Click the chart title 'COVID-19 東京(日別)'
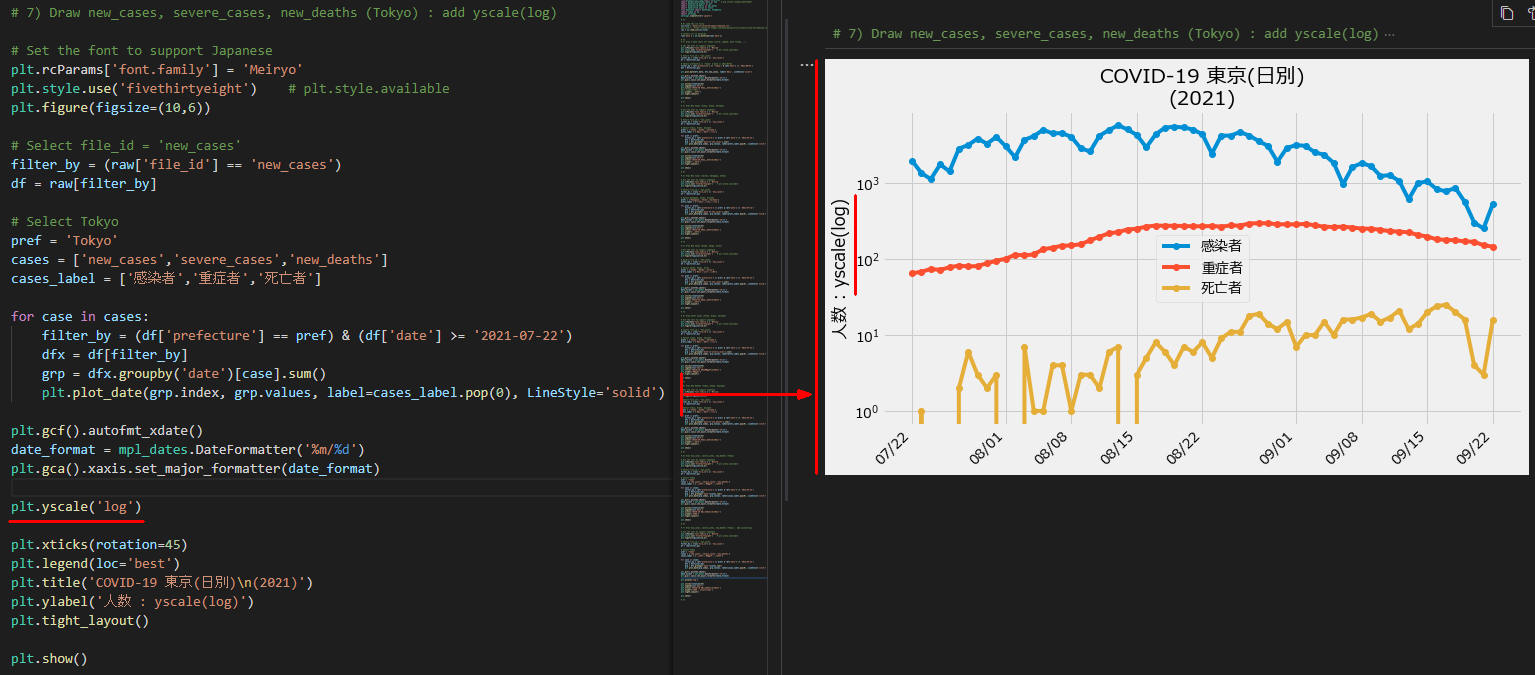This screenshot has width=1535, height=675. click(1202, 76)
